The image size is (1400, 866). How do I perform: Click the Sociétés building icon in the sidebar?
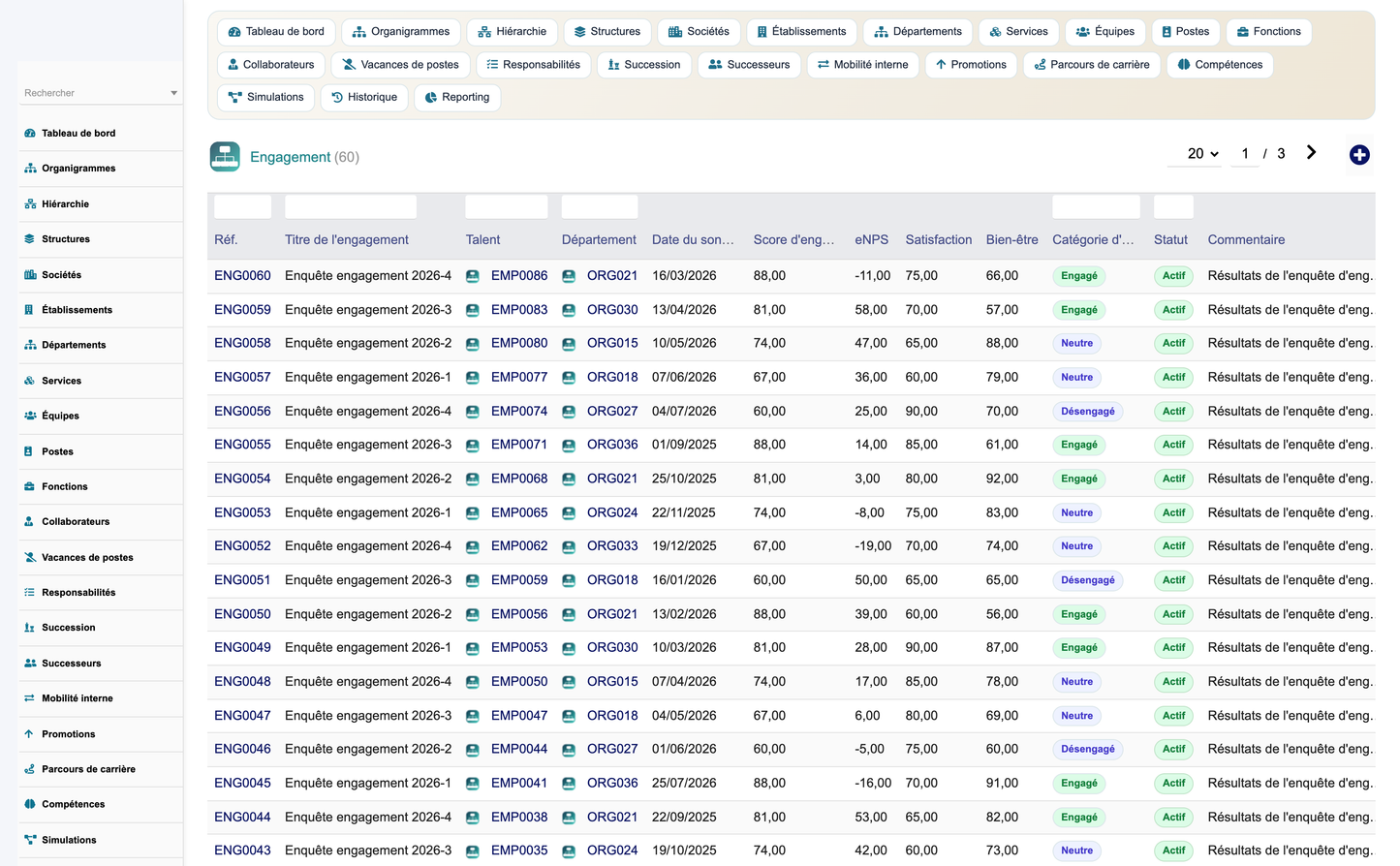pos(30,275)
